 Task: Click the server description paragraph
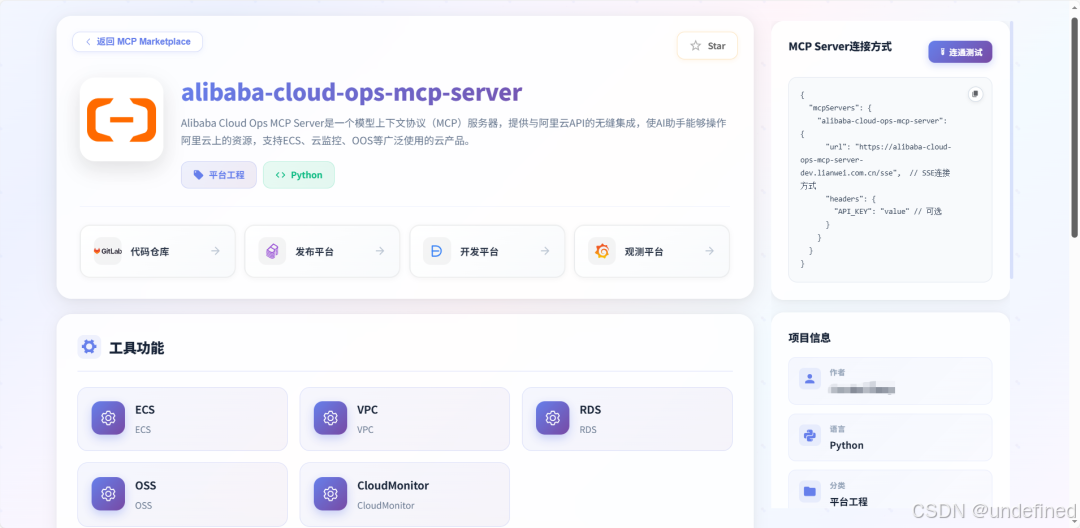coord(454,132)
